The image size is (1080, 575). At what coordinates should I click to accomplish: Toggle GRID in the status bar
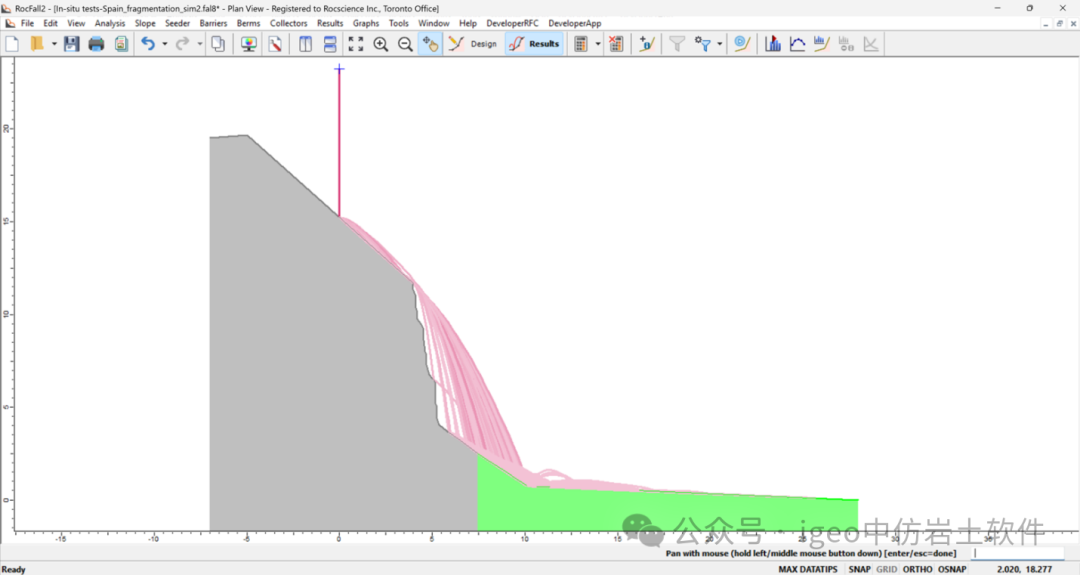pyautogui.click(x=887, y=569)
